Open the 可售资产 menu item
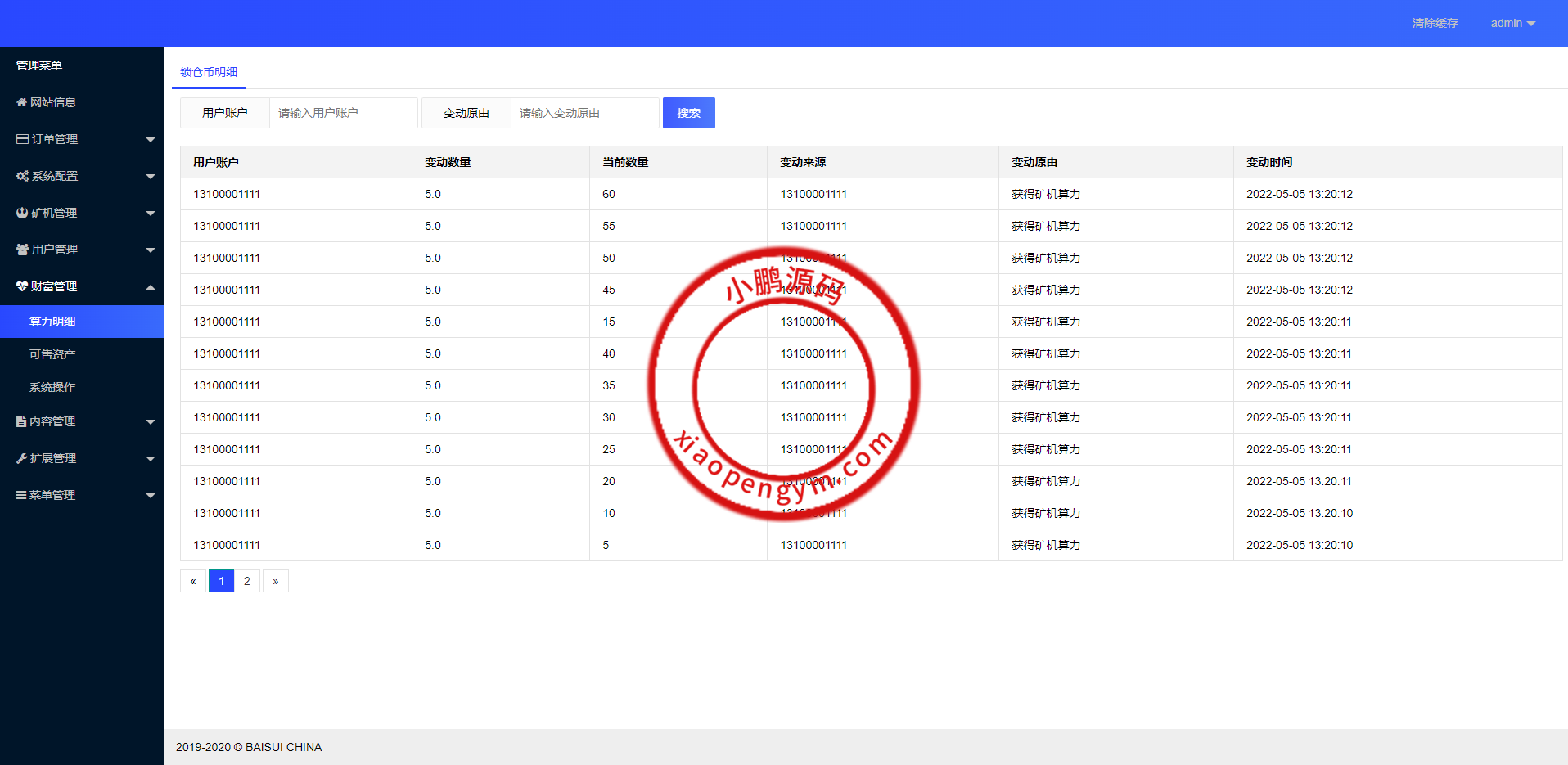This screenshot has width=1568, height=765. click(52, 354)
